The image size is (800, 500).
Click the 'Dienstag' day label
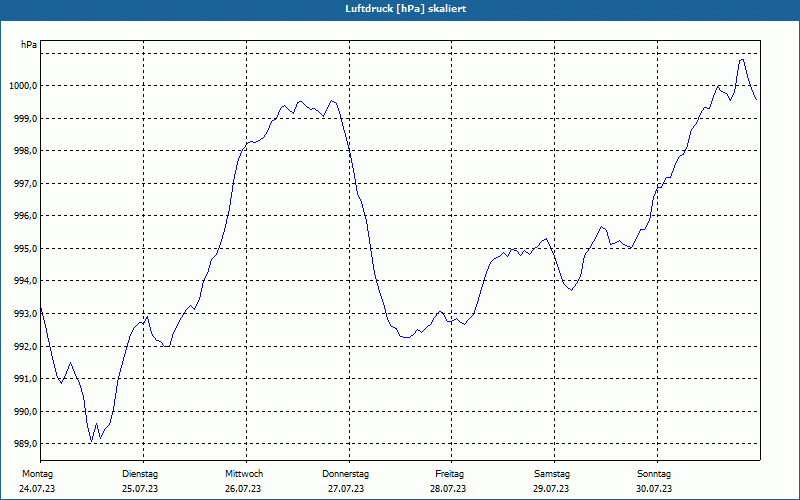pyautogui.click(x=140, y=474)
